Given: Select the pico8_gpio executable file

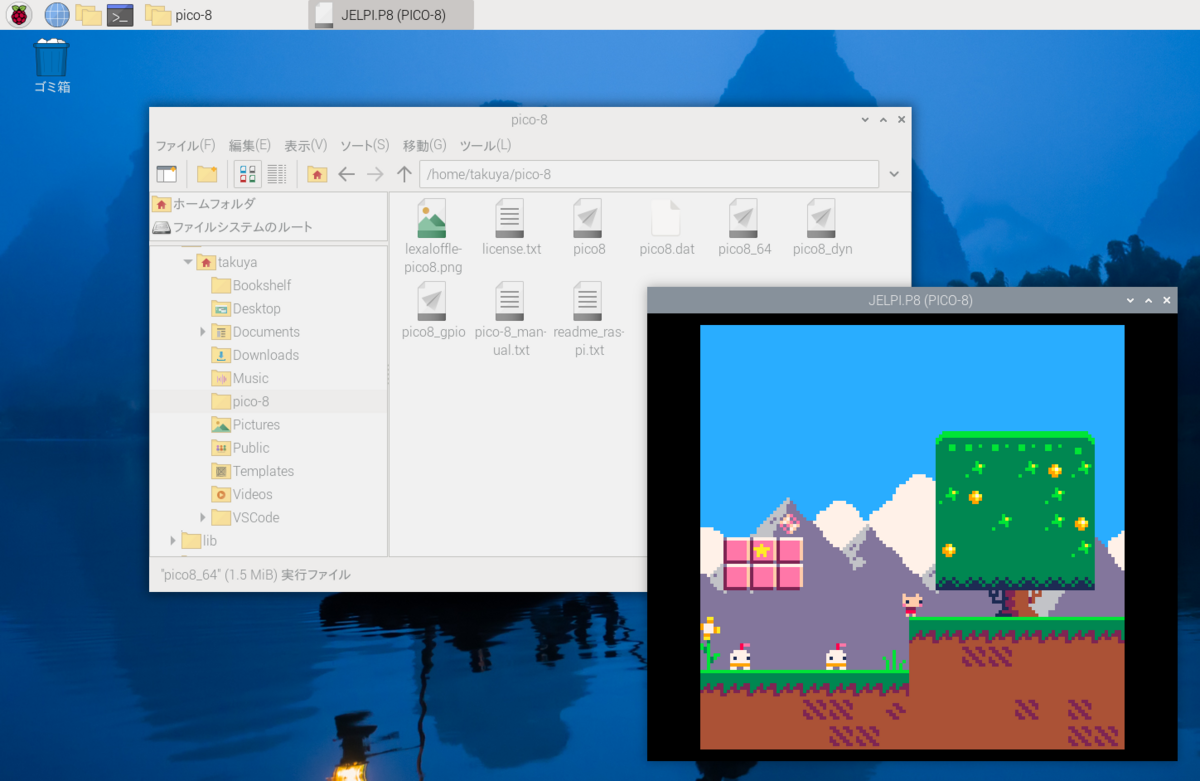Looking at the screenshot, I should (x=433, y=312).
